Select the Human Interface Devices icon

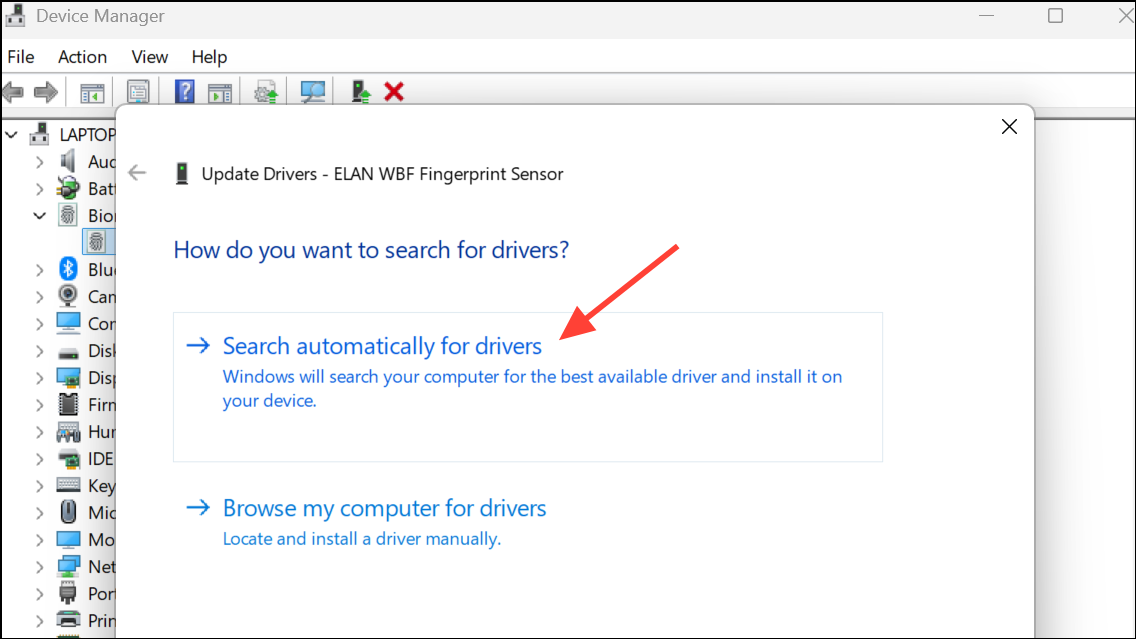[x=68, y=432]
